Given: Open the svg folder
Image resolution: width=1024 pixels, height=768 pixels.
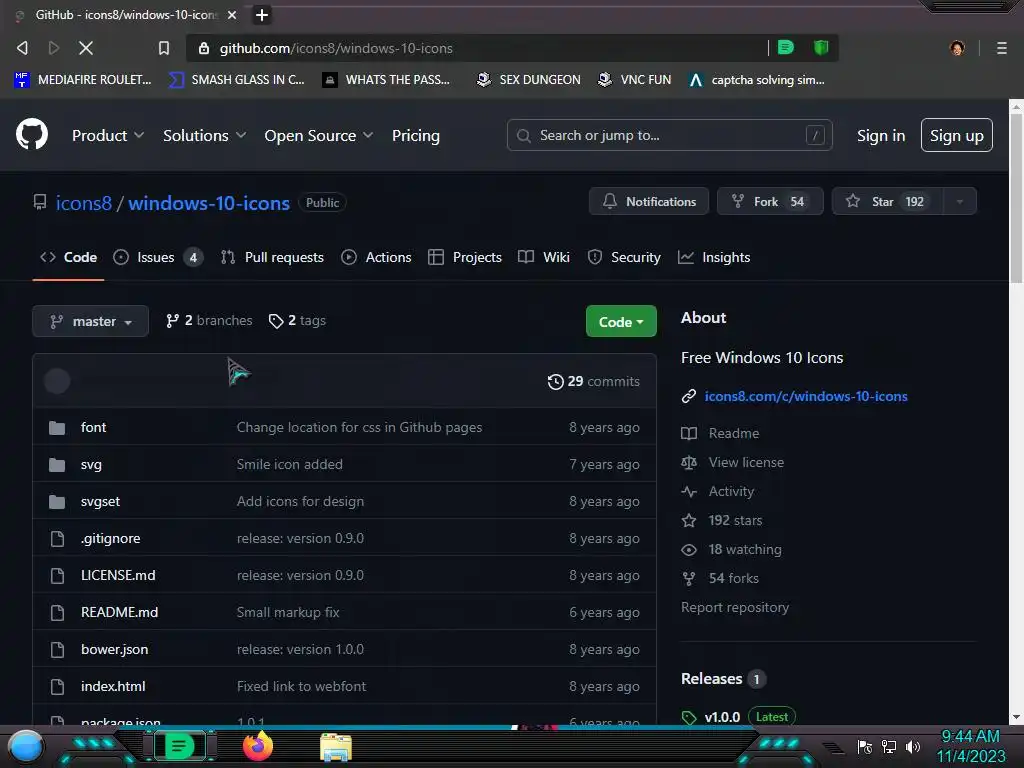Looking at the screenshot, I should [91, 464].
